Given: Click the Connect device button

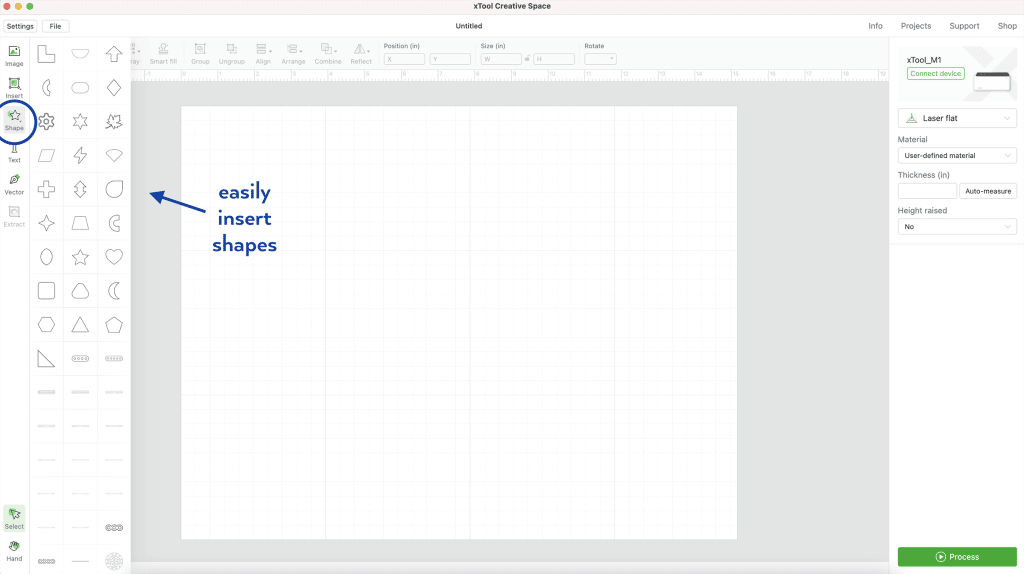Looking at the screenshot, I should [935, 74].
